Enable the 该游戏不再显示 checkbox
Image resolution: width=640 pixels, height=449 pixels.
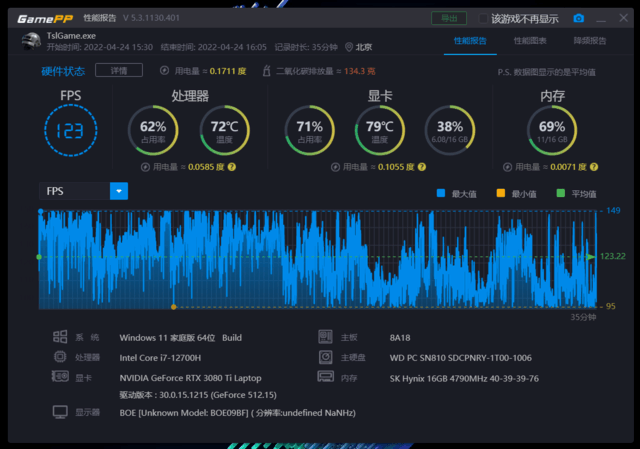tap(484, 18)
